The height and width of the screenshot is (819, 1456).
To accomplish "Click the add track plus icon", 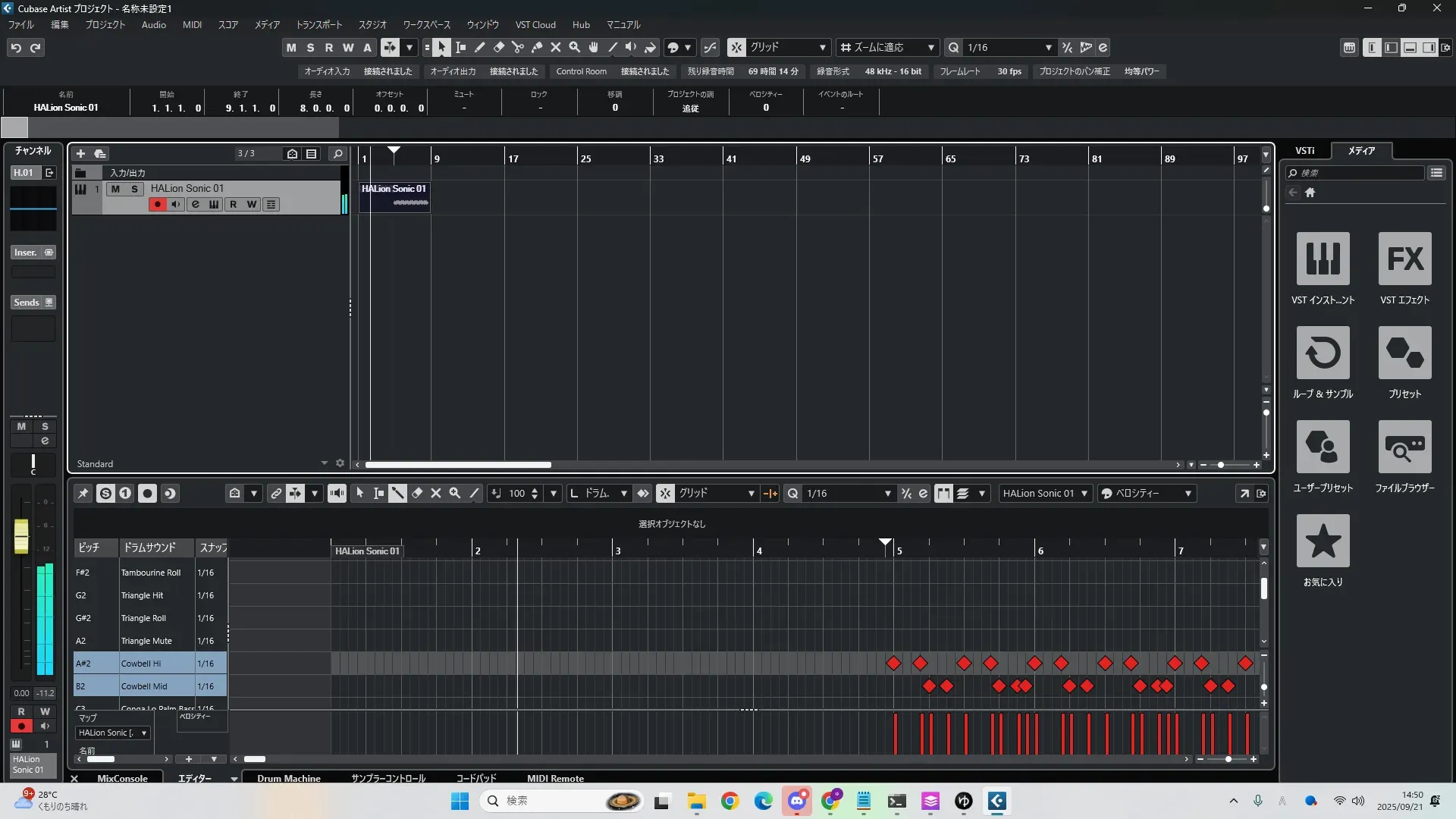I will coord(81,154).
